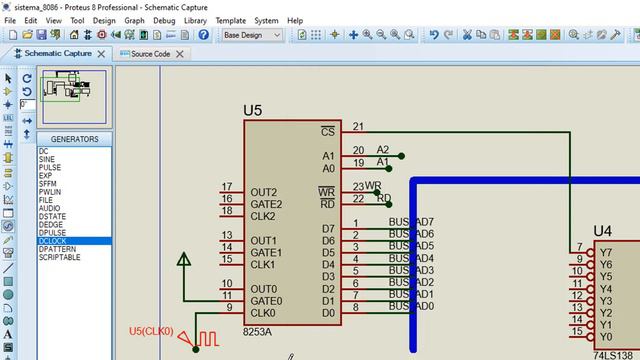Click the rotation angle input field
This screenshot has height=360, width=640.
27,104
